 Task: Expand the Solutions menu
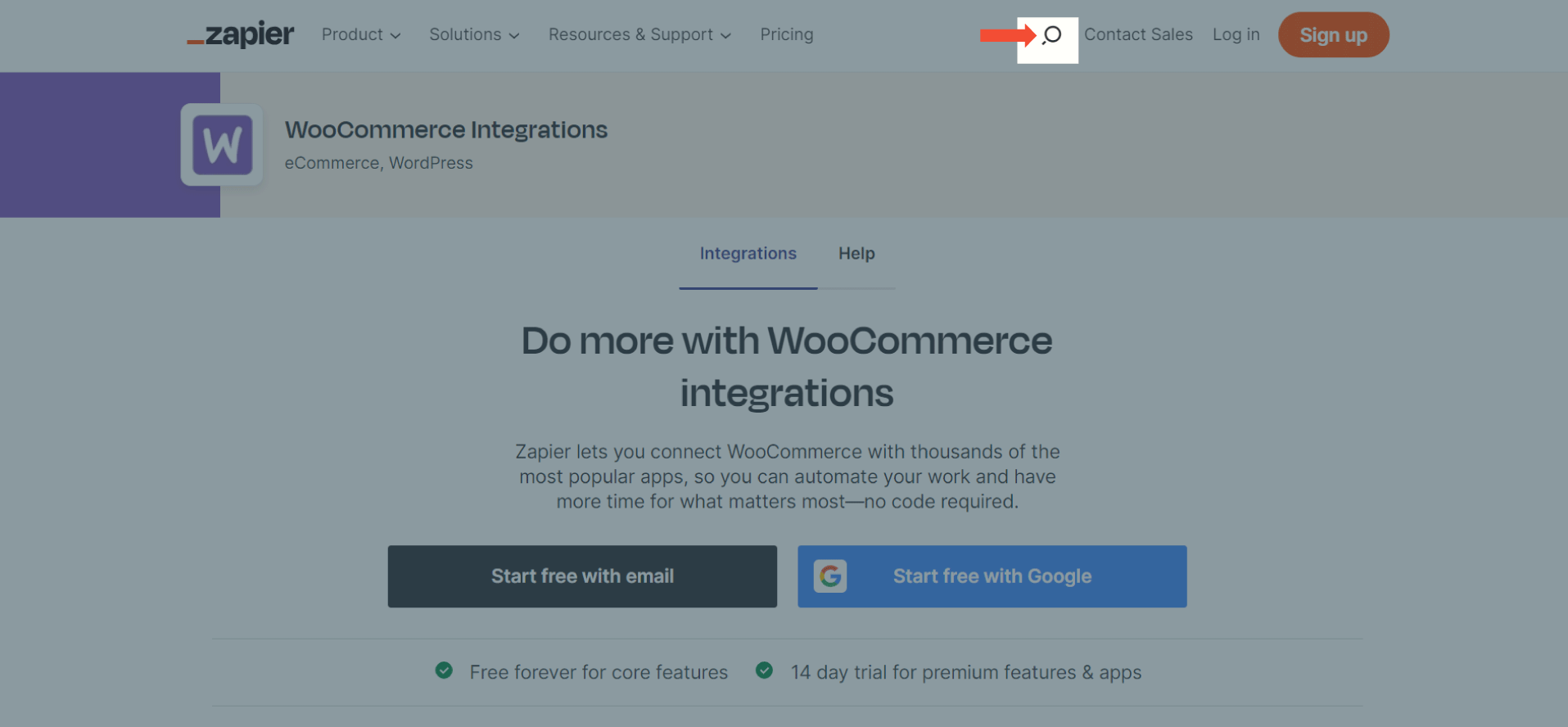(474, 34)
